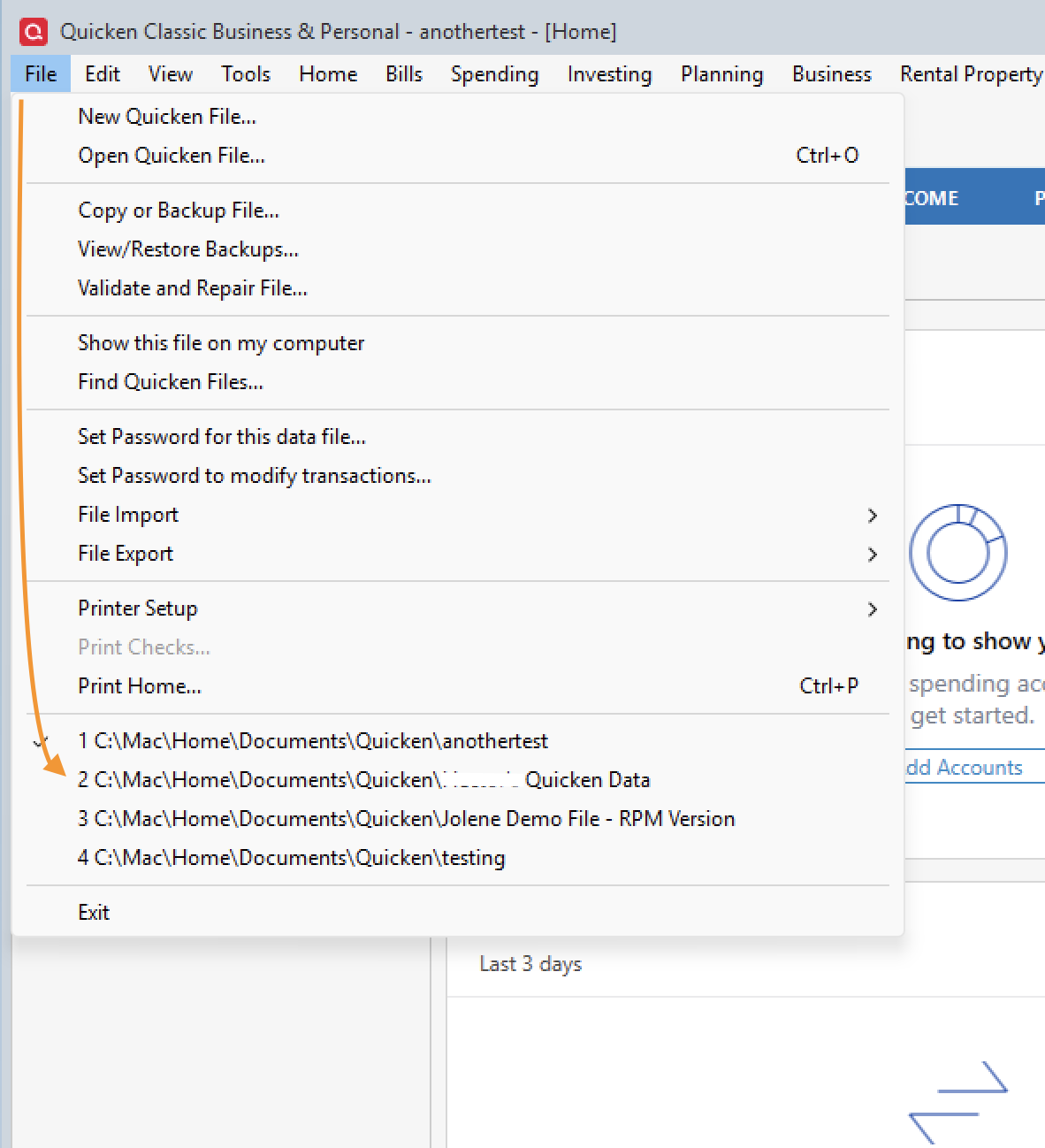
Task: Click the Quicken app logo icon
Action: [x=33, y=32]
